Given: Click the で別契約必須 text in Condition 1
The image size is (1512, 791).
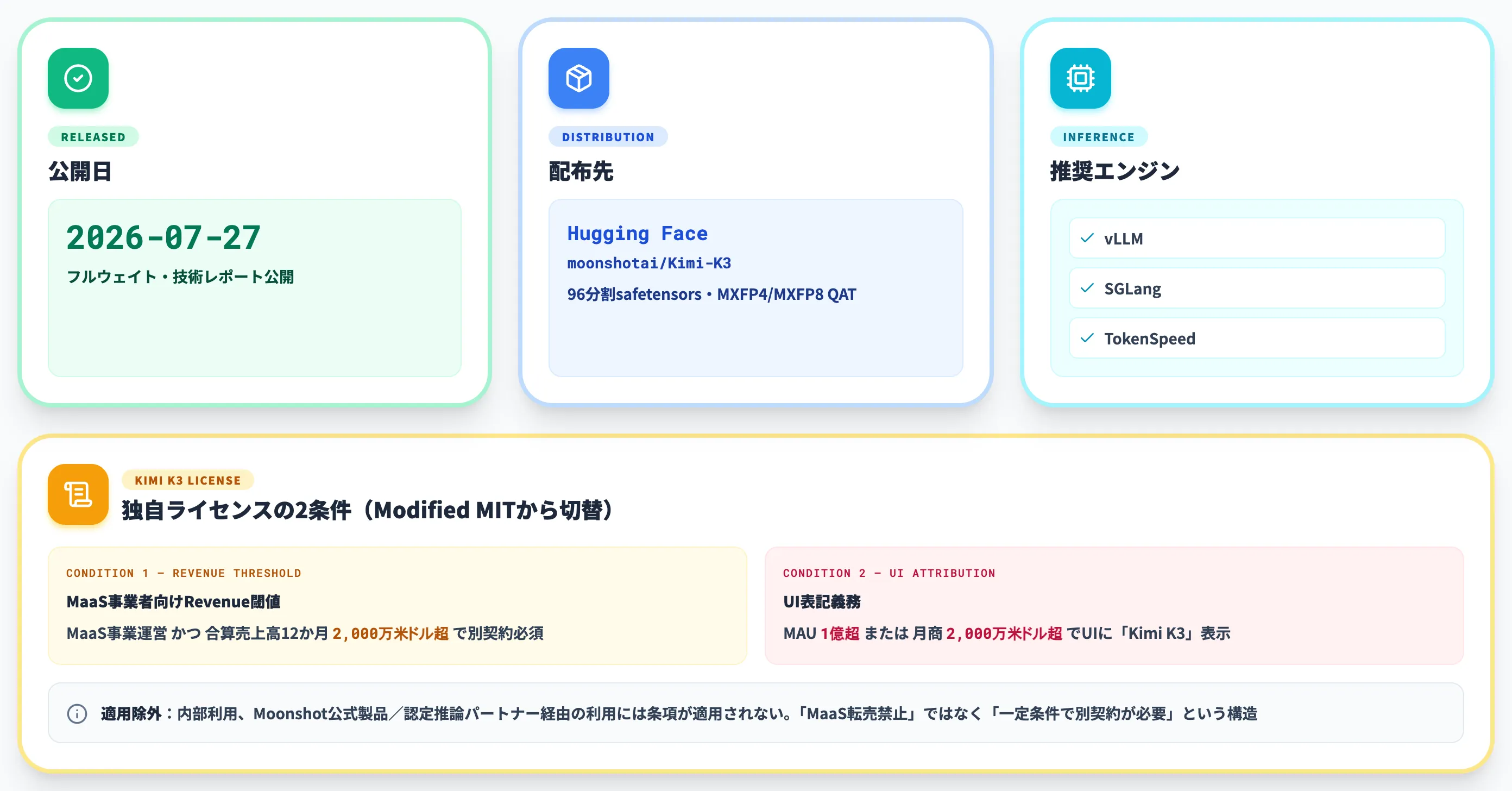Looking at the screenshot, I should pos(499,633).
